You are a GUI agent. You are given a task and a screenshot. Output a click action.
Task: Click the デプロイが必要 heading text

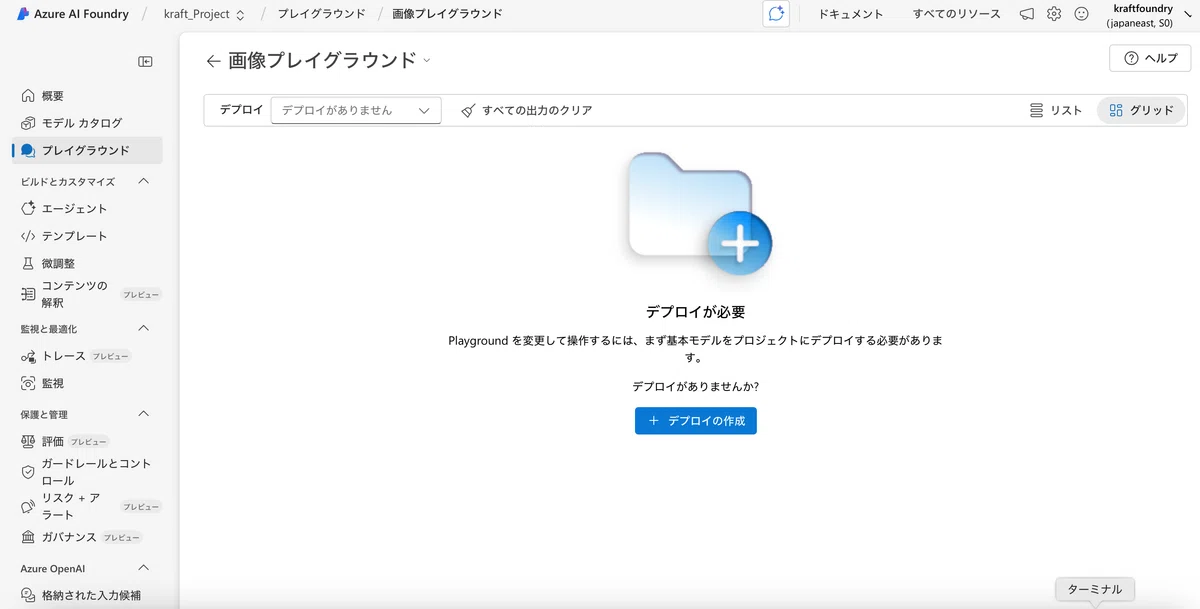pos(696,312)
